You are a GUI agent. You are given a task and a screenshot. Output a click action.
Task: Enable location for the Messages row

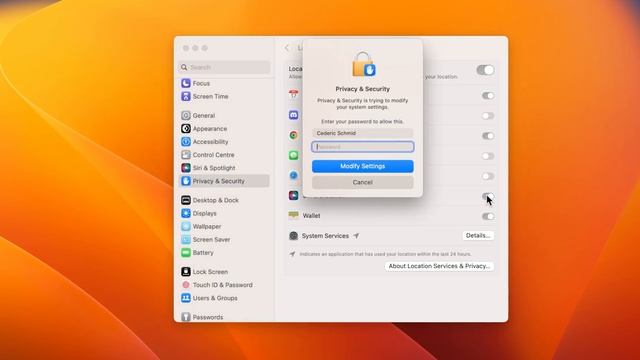(488, 156)
